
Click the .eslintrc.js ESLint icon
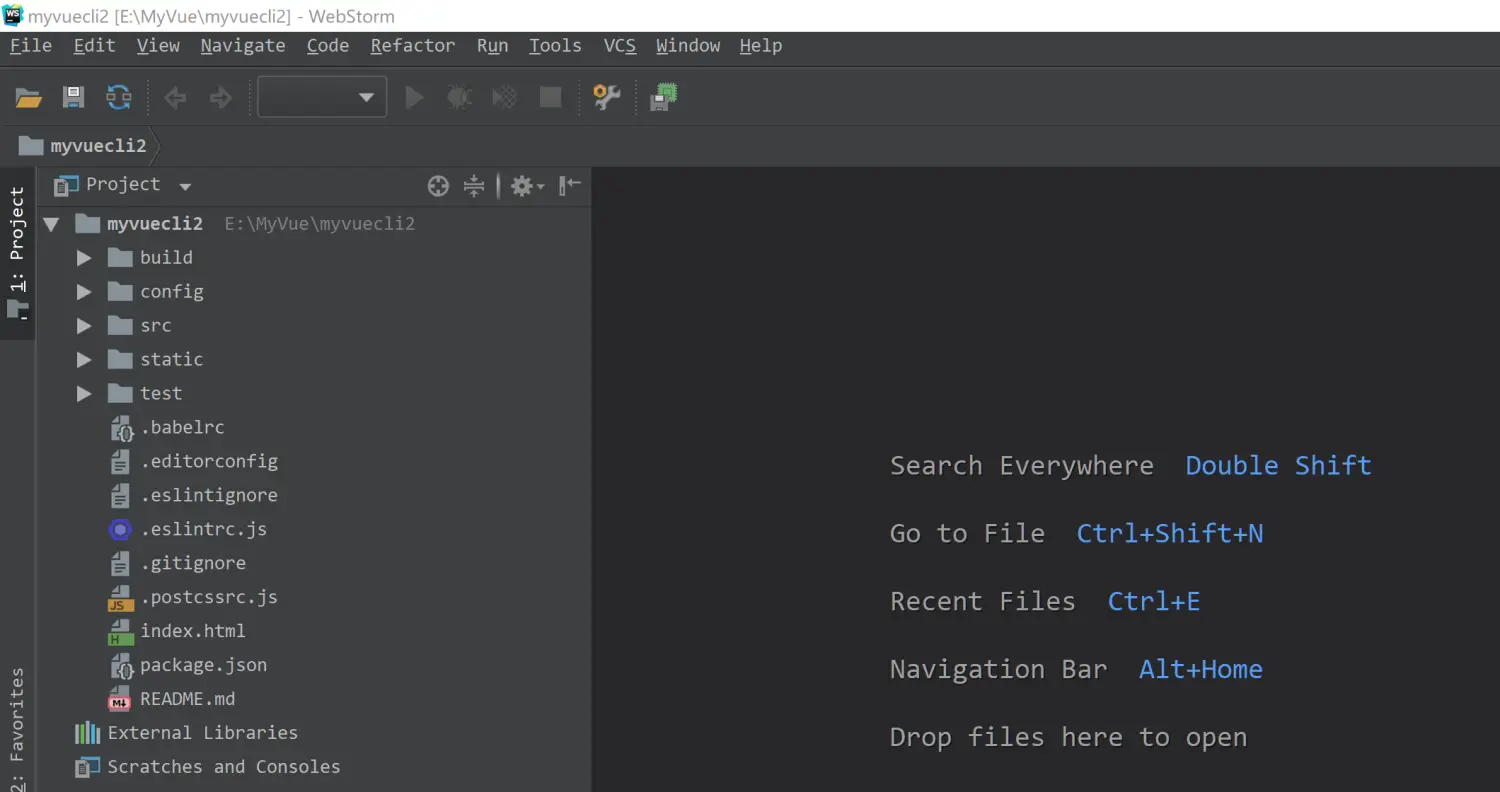click(120, 530)
